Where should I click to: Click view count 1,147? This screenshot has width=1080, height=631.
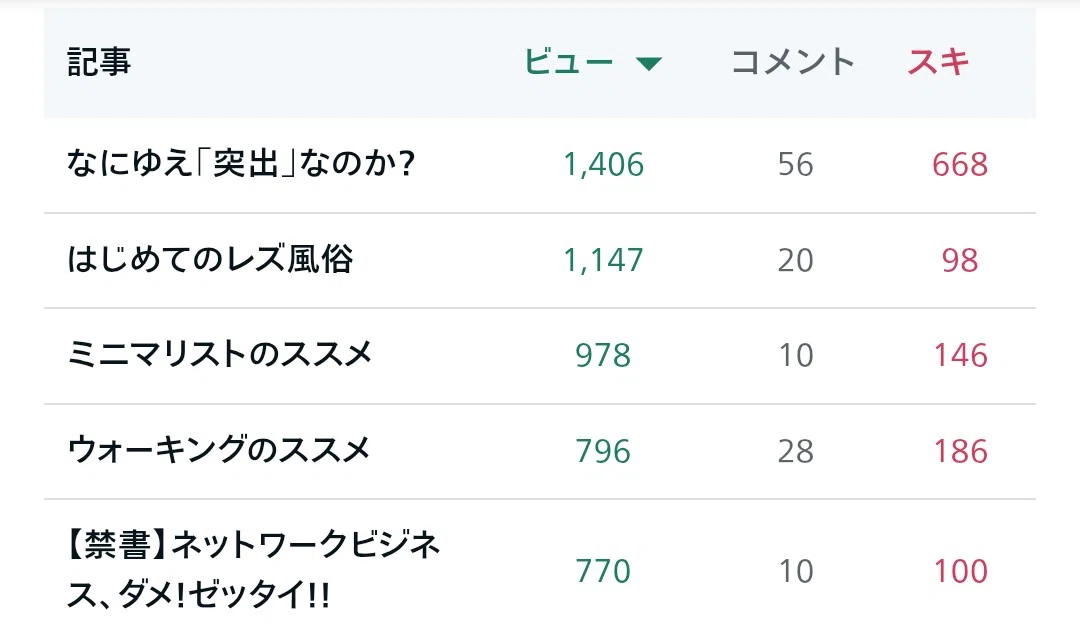pos(603,260)
